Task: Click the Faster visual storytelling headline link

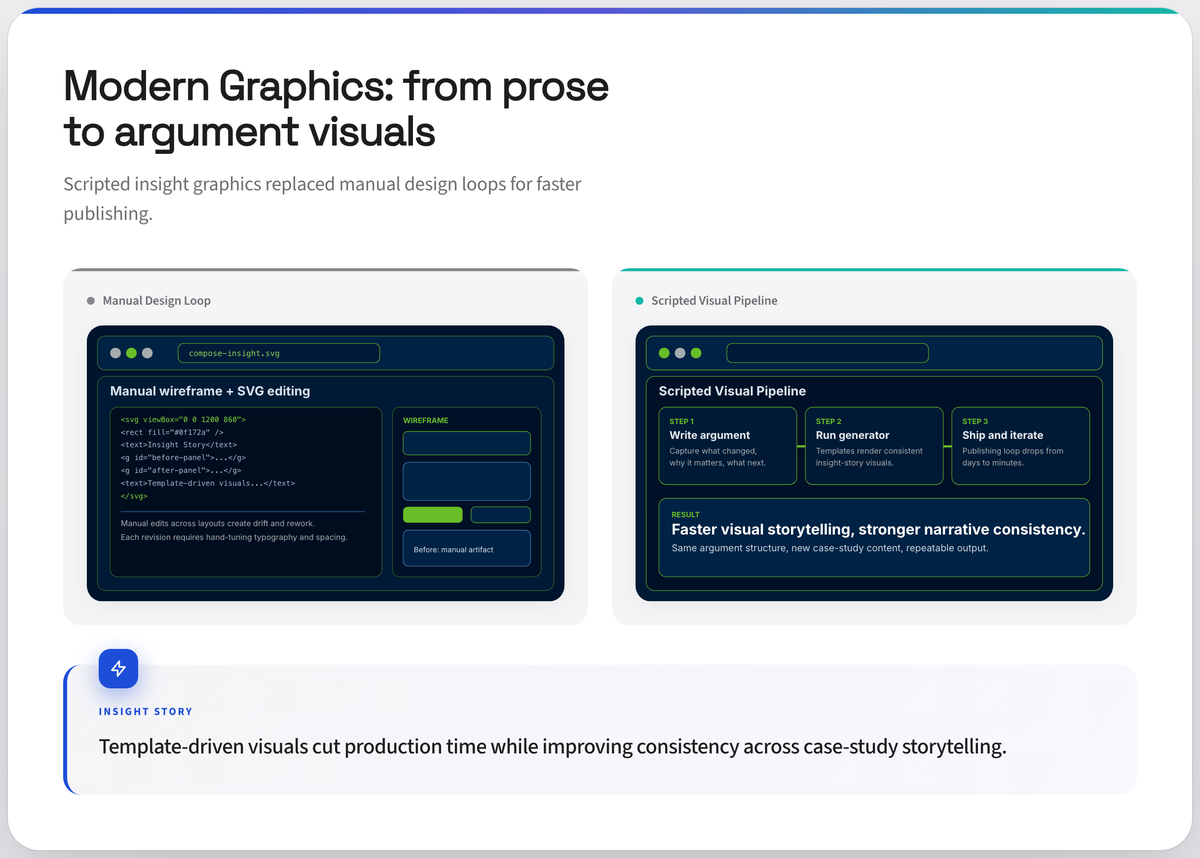Action: point(874,529)
